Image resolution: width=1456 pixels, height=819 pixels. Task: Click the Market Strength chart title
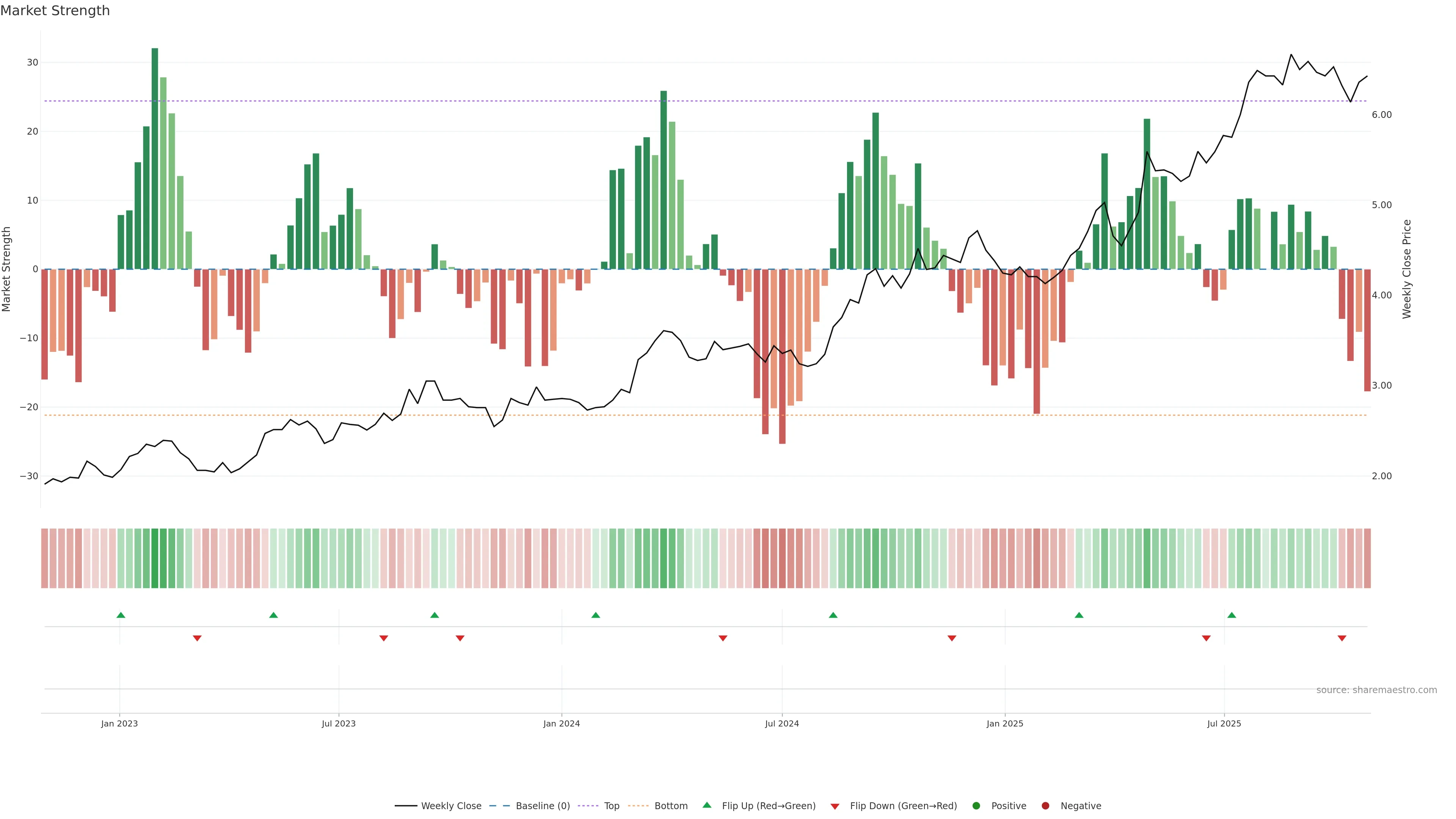pos(55,11)
